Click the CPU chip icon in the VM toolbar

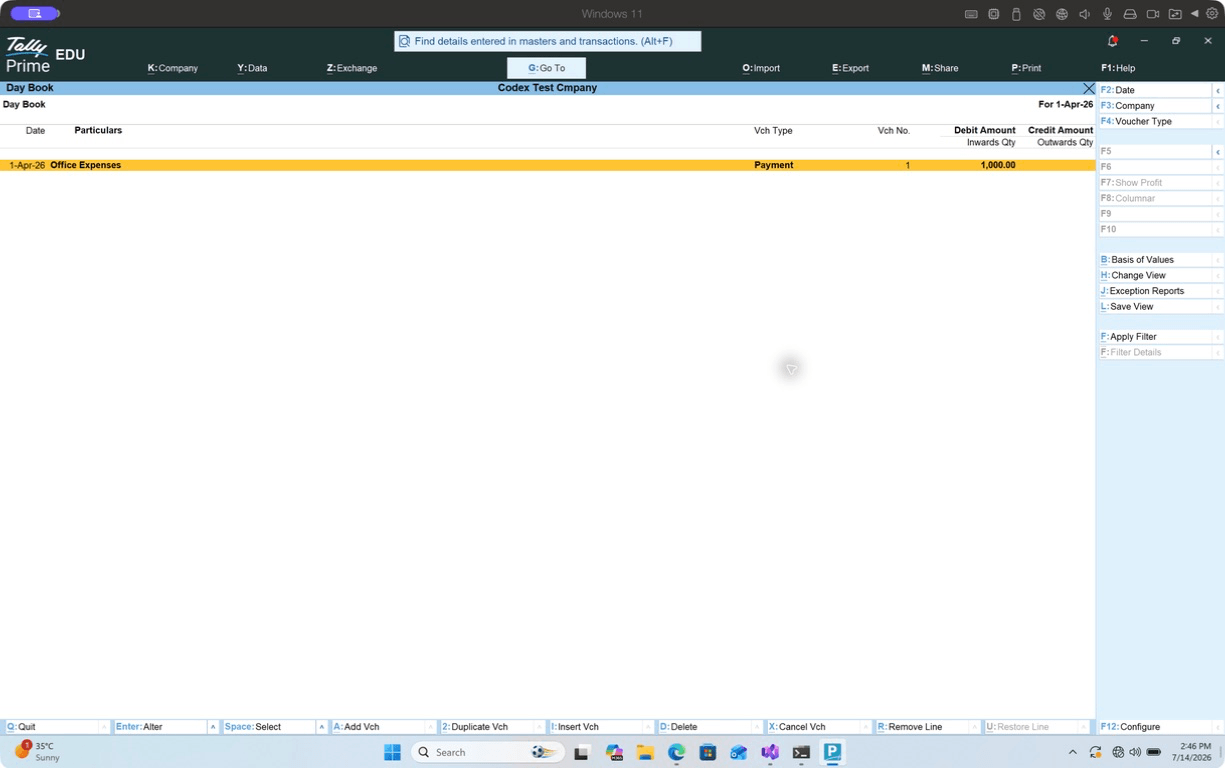tap(994, 14)
